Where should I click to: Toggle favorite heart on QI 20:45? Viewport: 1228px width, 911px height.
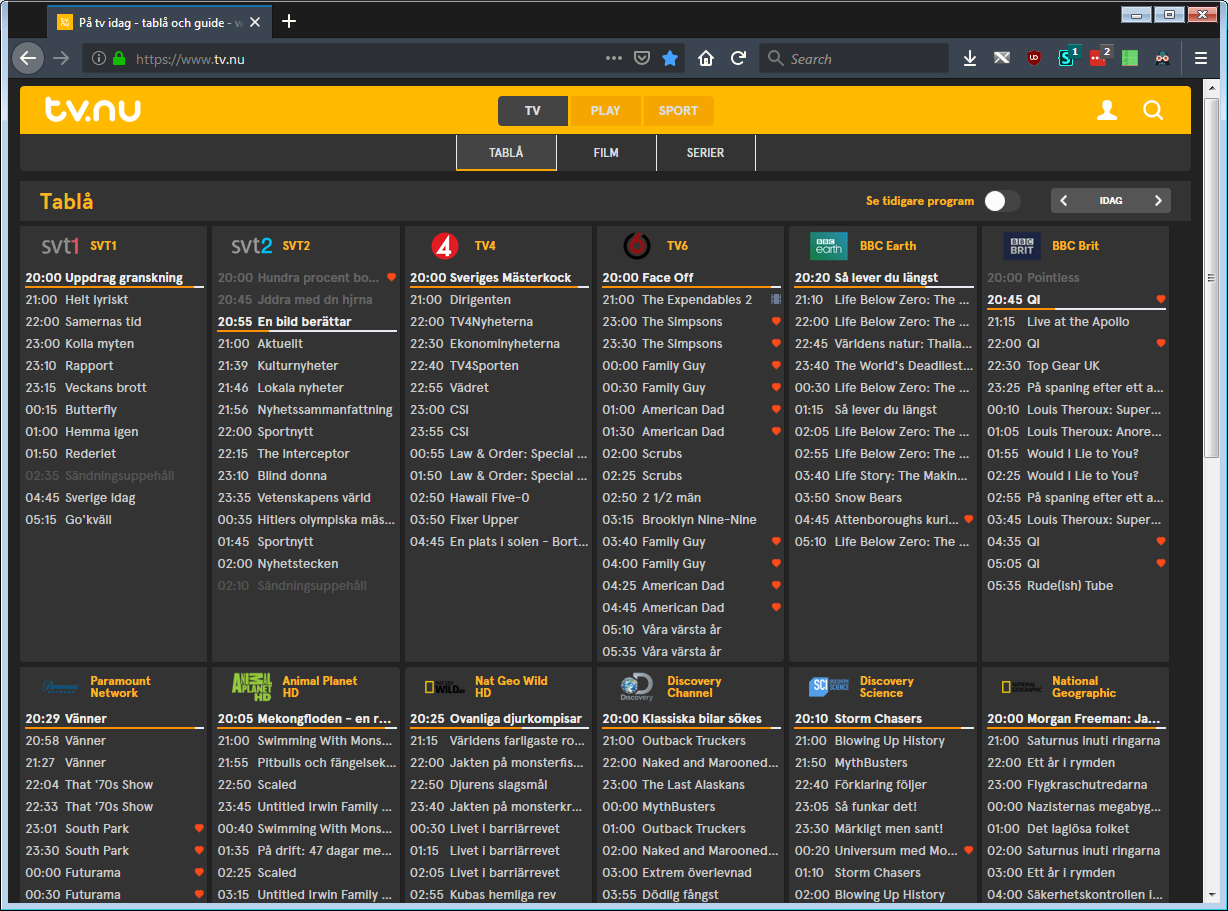point(1161,300)
